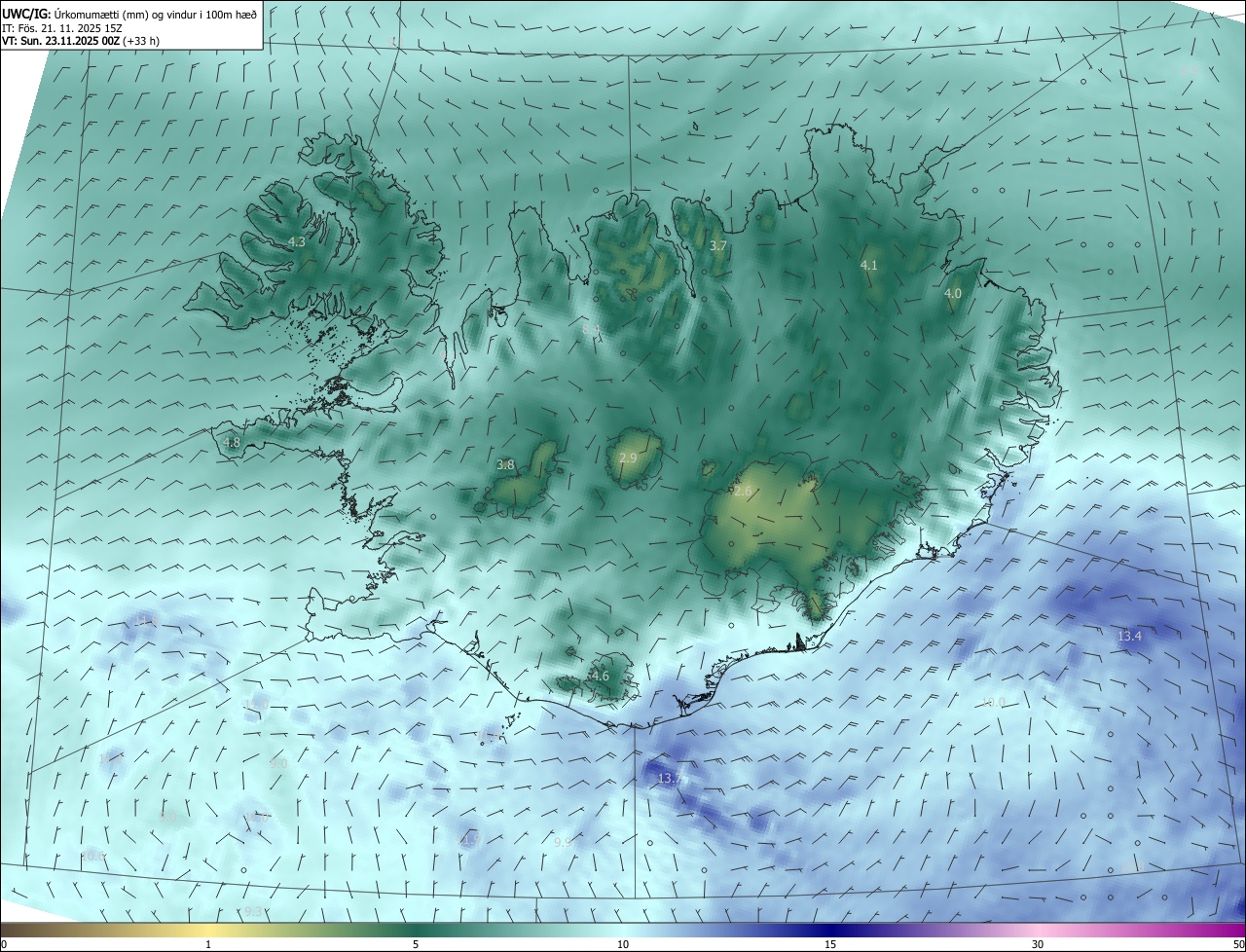Click the 10 tick on the color scale

pos(623,944)
